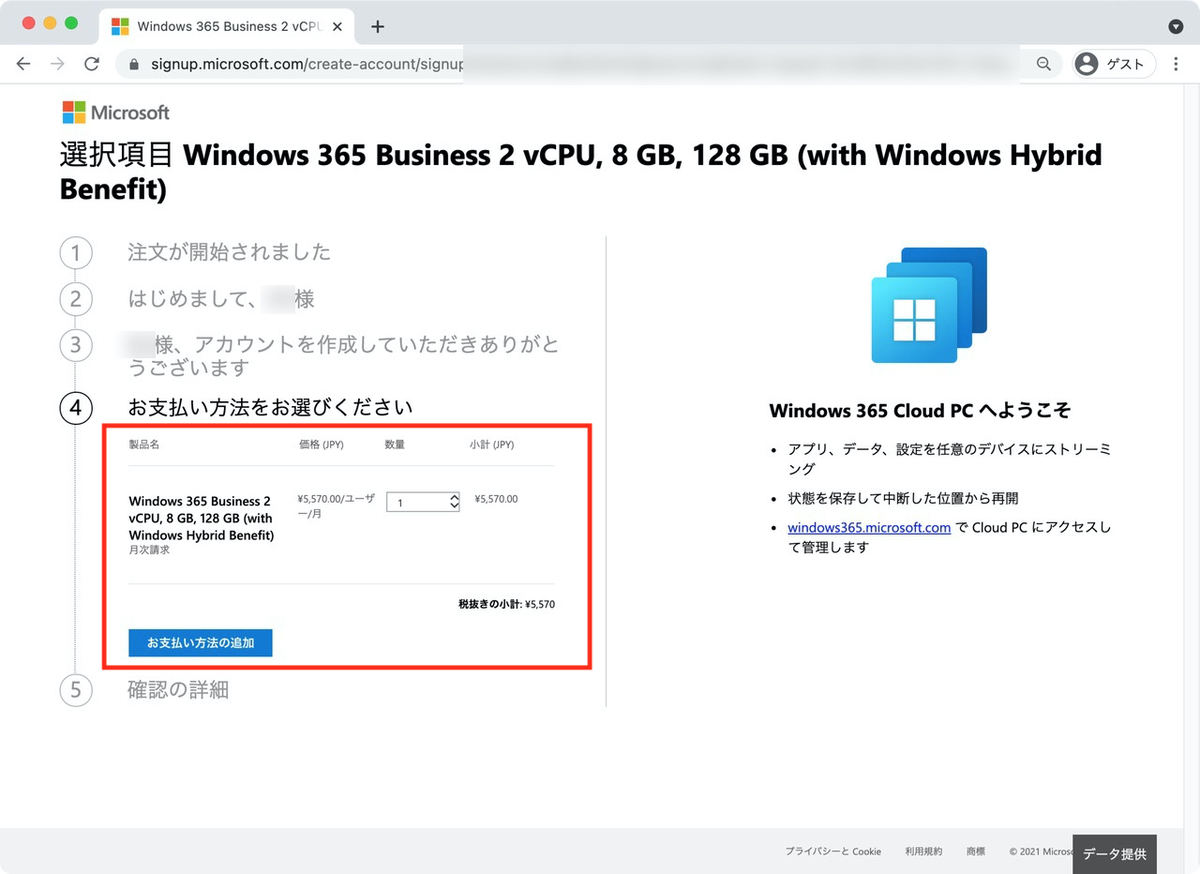
Task: Click the step 3 account created heading
Action: [x=344, y=356]
